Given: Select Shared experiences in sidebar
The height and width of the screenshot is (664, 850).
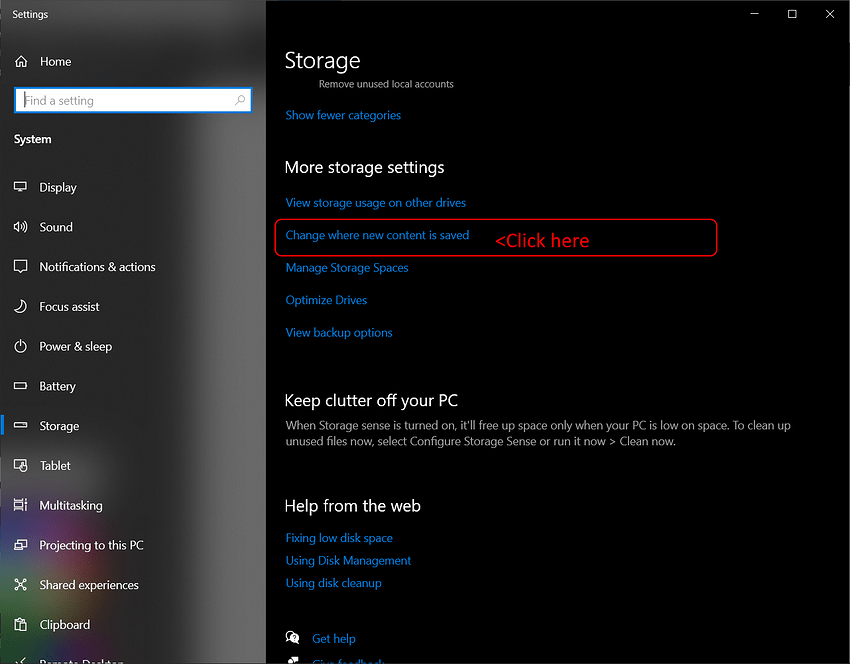Looking at the screenshot, I should coord(88,585).
